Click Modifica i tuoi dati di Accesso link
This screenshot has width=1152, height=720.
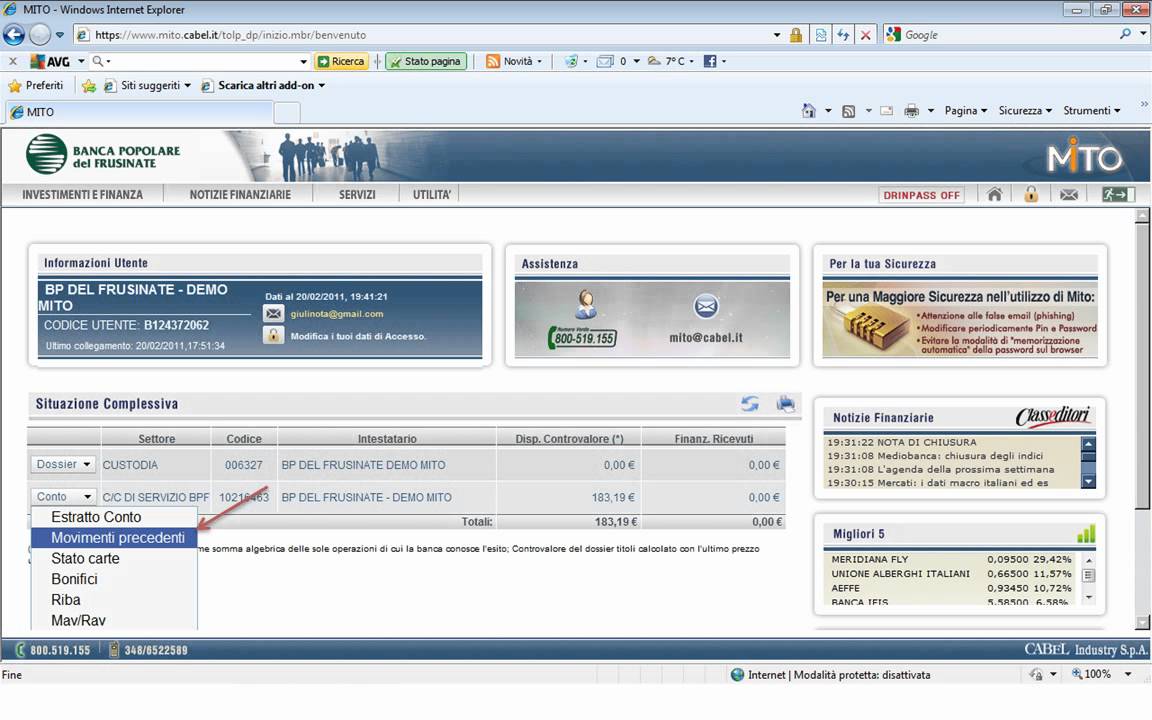point(358,336)
